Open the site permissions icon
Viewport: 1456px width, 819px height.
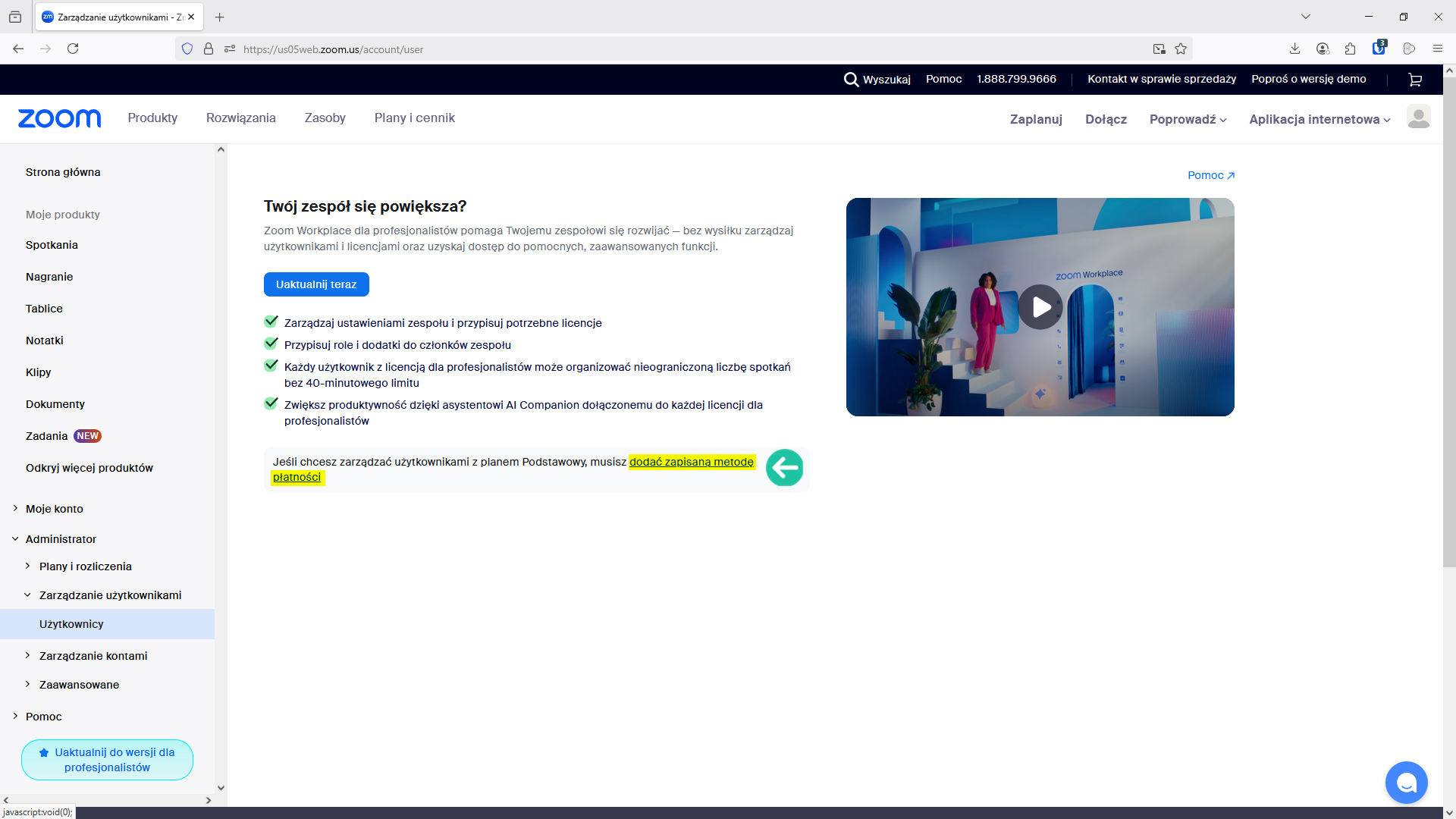[230, 49]
